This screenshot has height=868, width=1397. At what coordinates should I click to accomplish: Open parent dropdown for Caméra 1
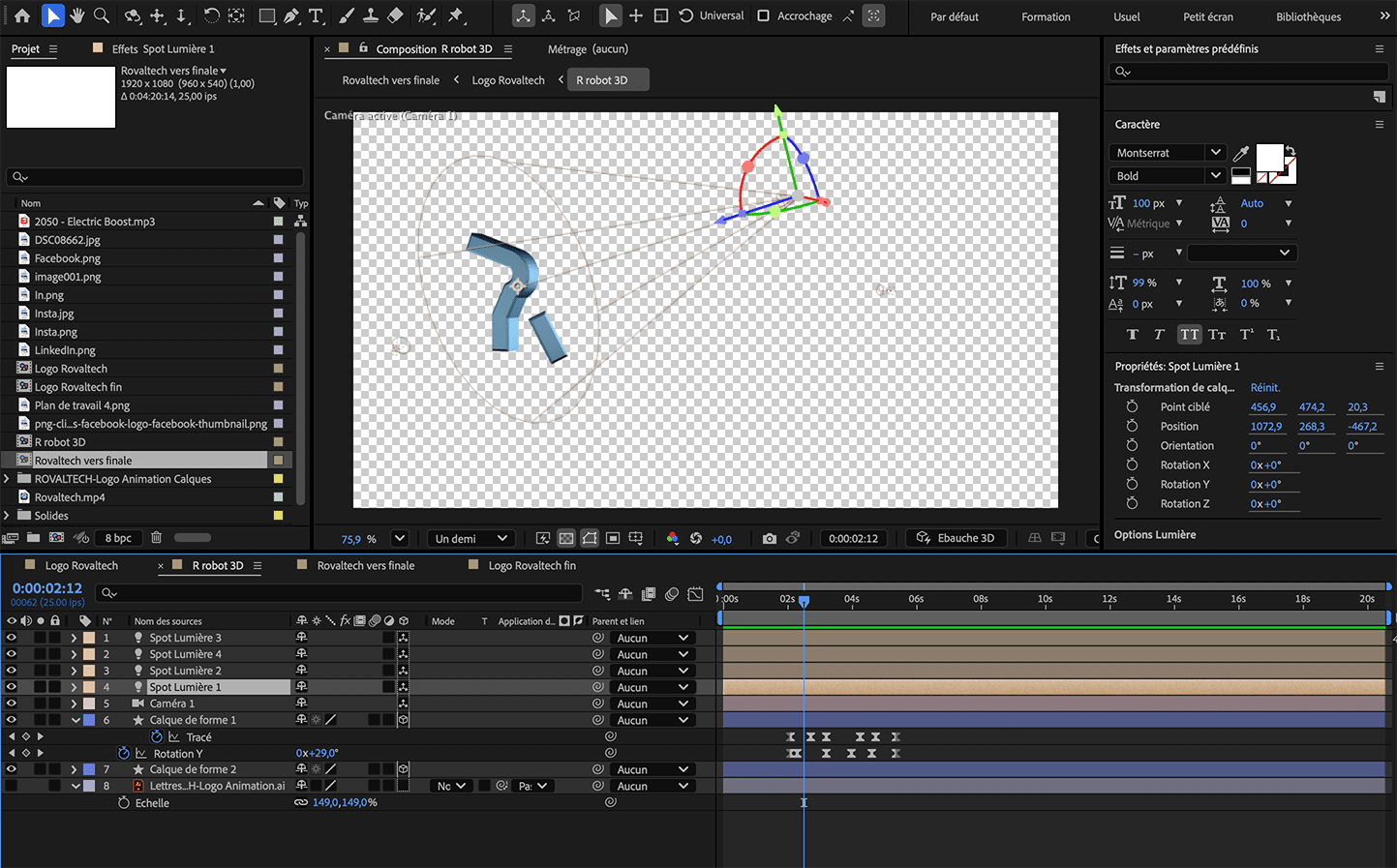pos(653,703)
